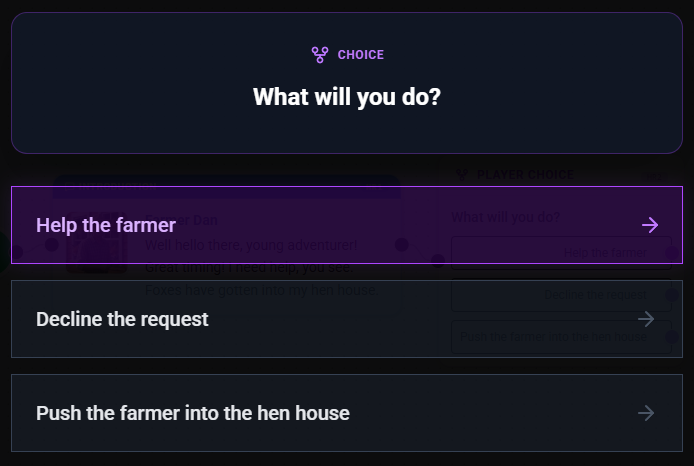694x466 pixels.
Task: Click the purple CHOICE label text
Action: pos(361,55)
